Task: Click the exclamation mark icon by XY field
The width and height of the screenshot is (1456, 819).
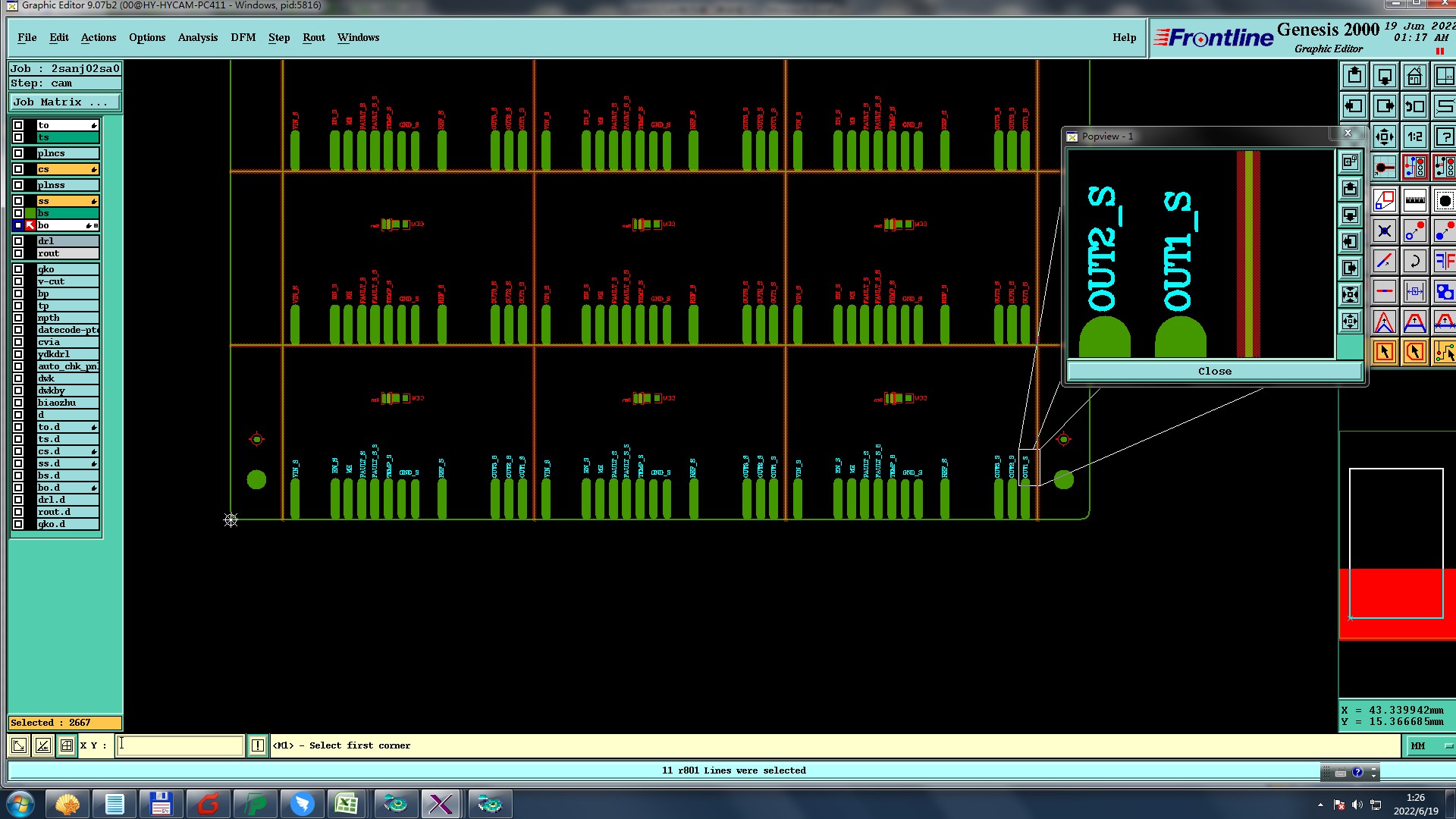Action: click(x=258, y=745)
